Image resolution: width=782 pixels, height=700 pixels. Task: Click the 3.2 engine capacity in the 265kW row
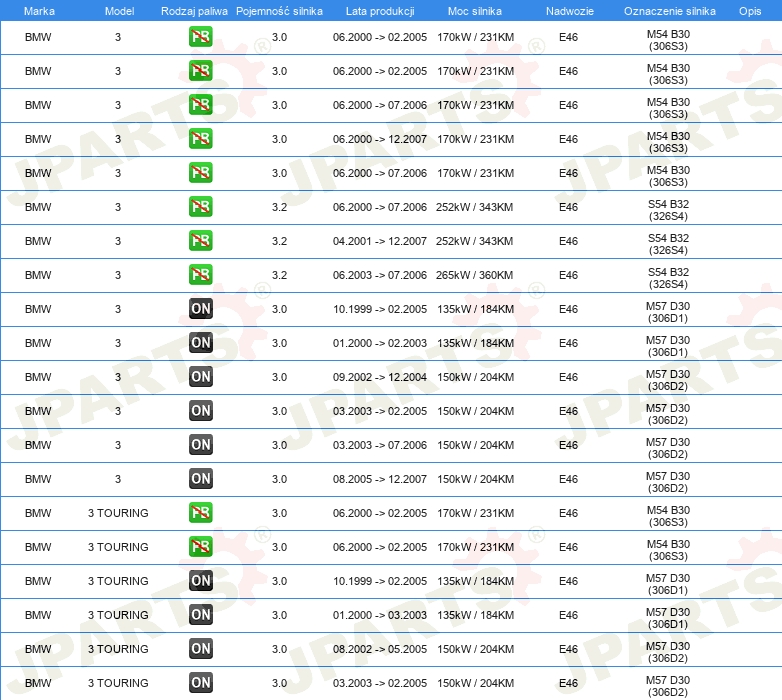279,275
